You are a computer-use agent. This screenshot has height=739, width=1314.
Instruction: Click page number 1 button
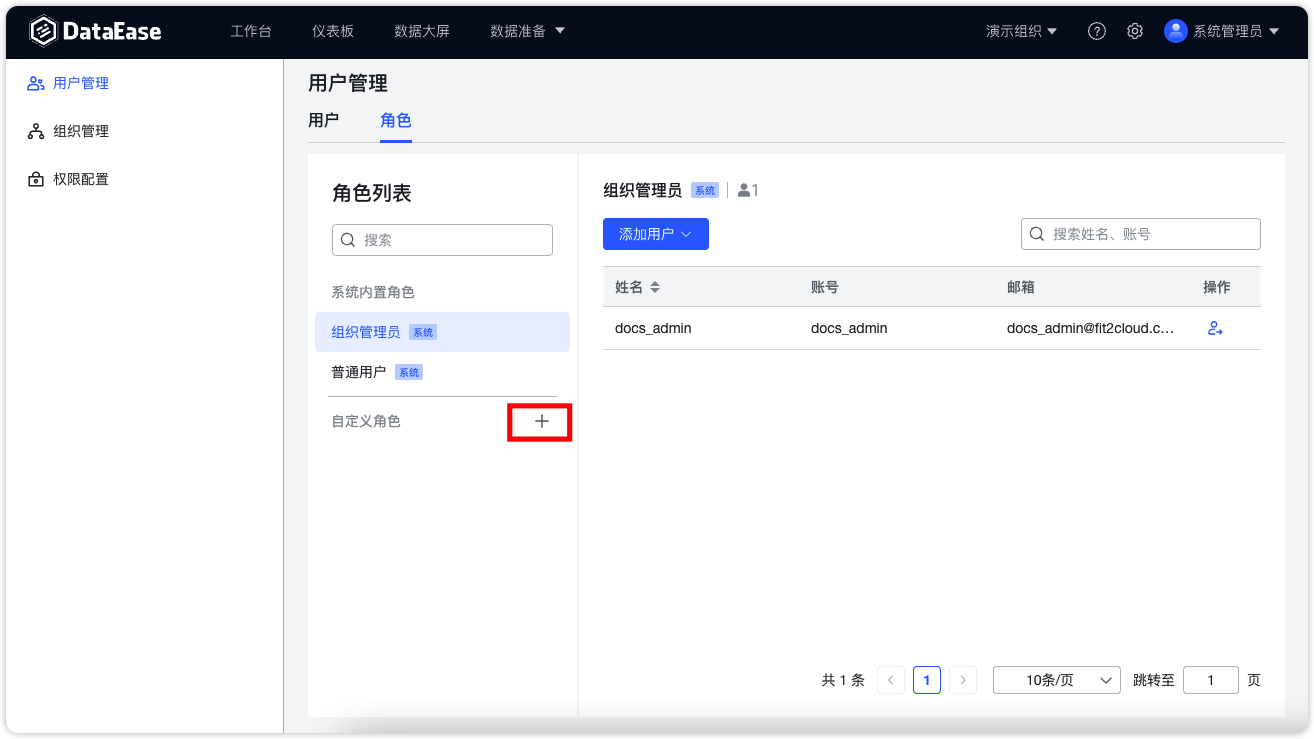tap(927, 680)
